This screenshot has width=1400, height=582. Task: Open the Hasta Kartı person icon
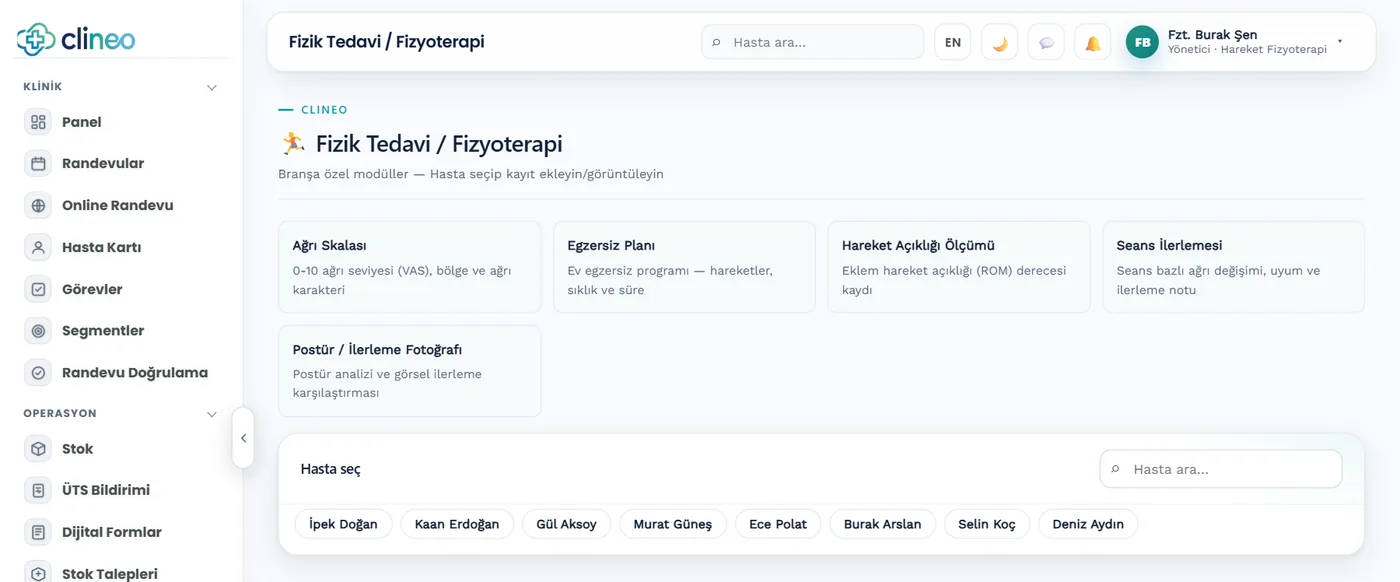(38, 247)
